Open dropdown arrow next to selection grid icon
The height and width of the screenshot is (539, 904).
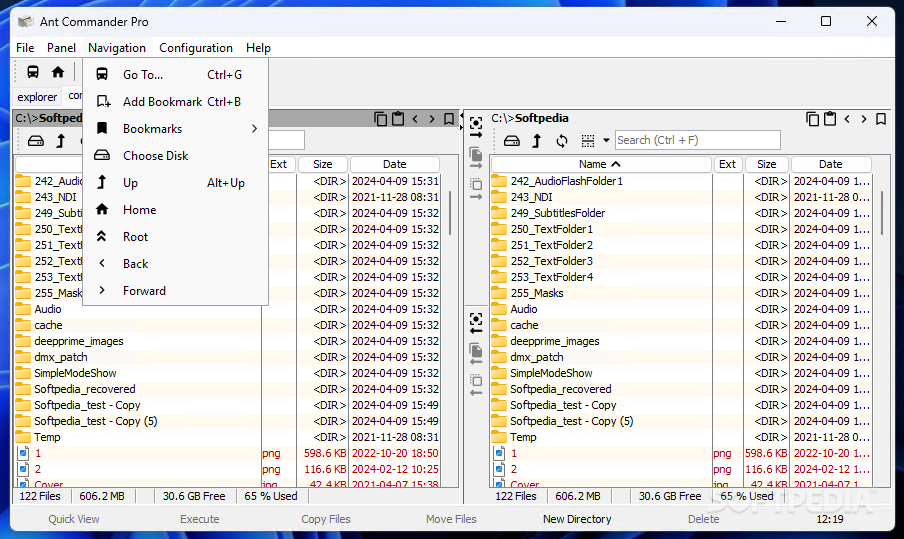605,141
